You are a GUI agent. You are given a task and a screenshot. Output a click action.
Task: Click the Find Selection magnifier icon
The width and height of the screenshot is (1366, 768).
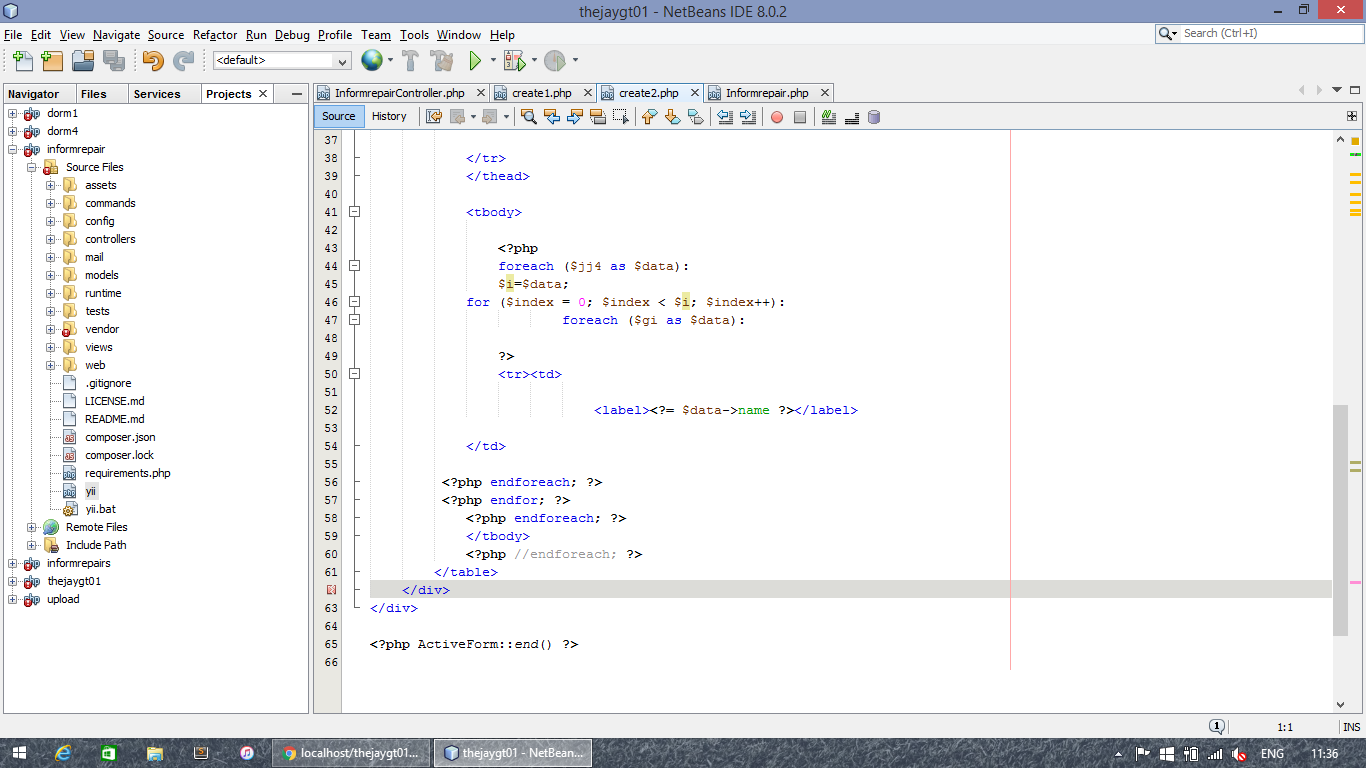529,117
